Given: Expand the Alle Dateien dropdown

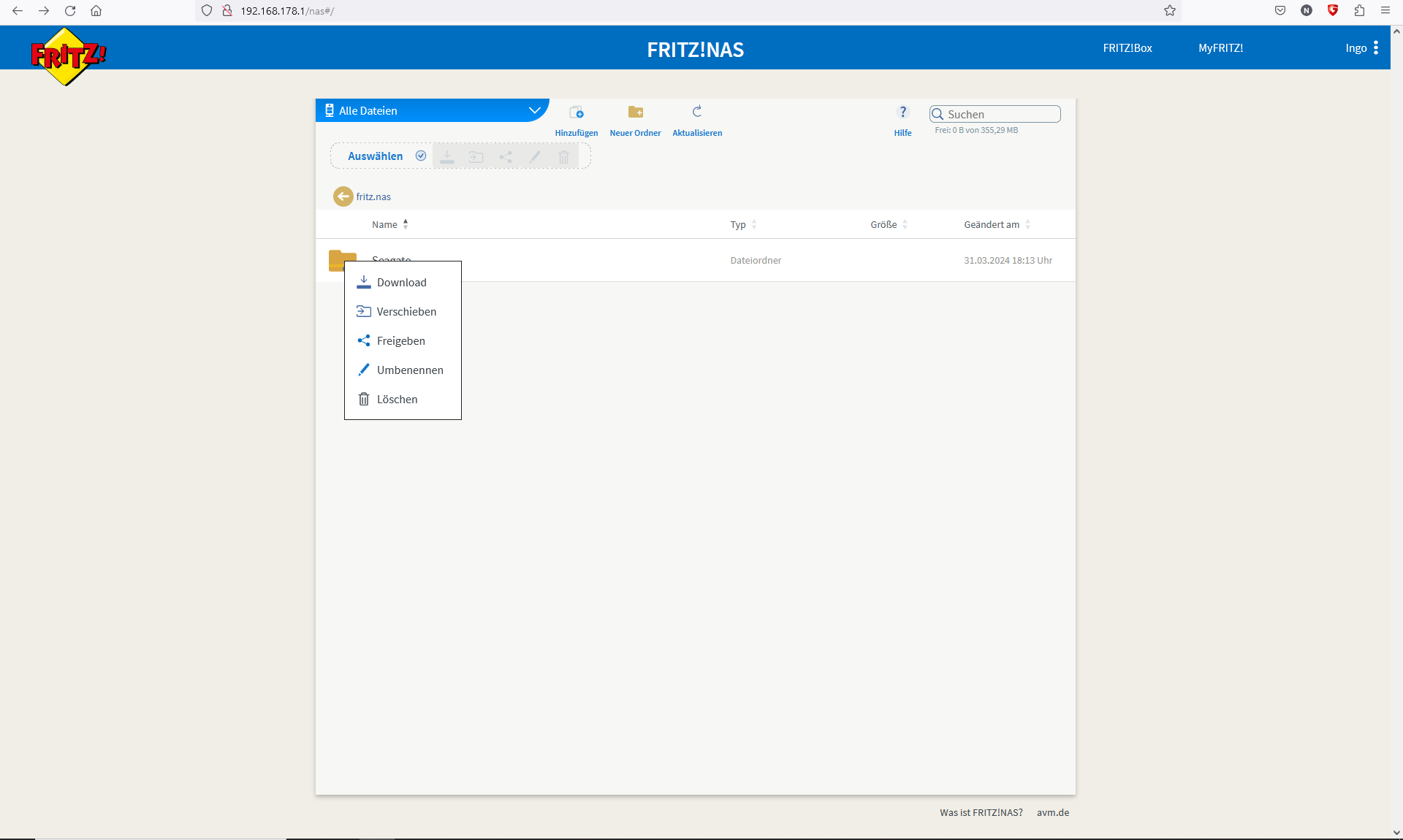Looking at the screenshot, I should coord(535,110).
